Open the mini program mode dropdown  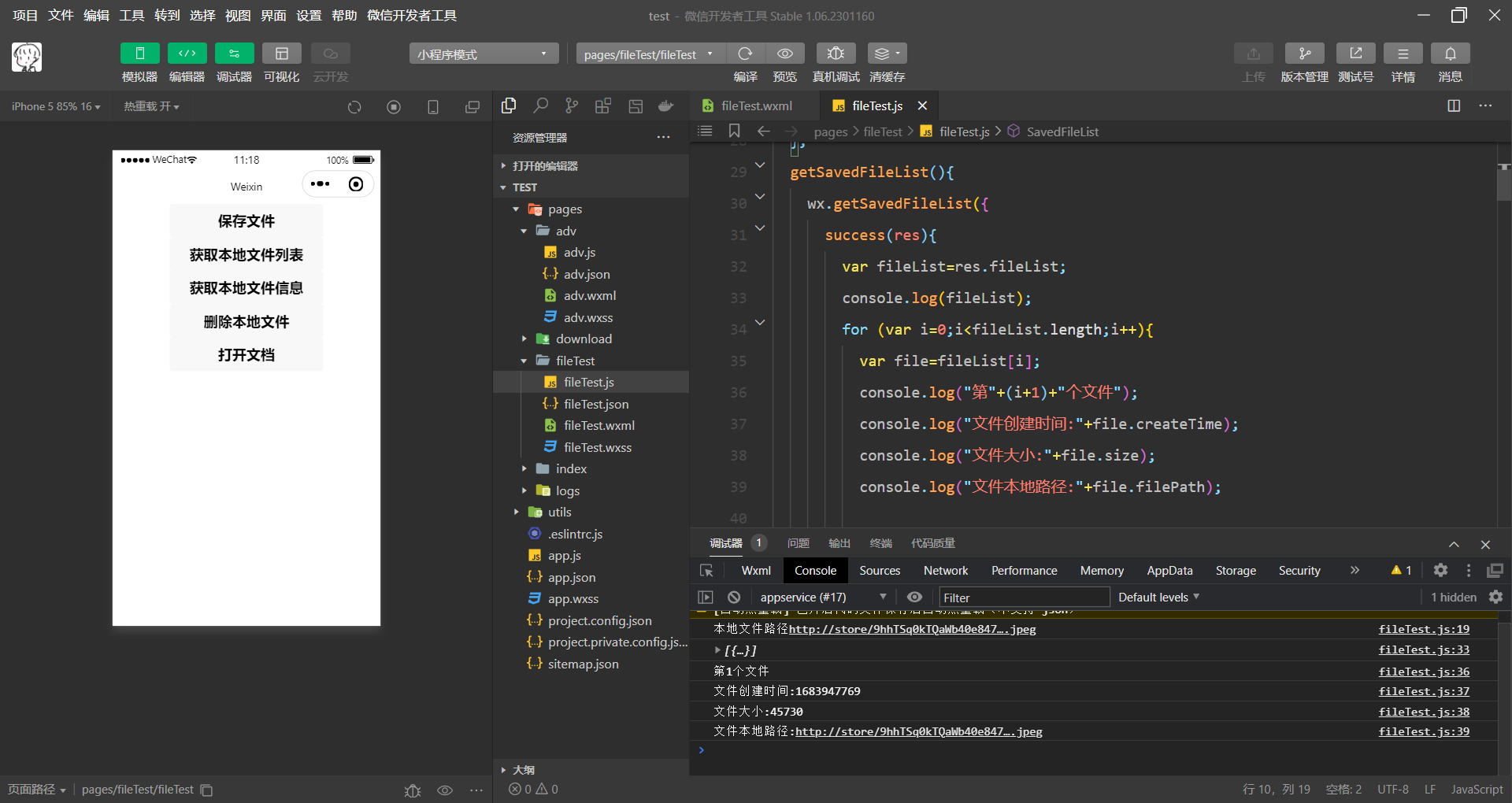[484, 54]
